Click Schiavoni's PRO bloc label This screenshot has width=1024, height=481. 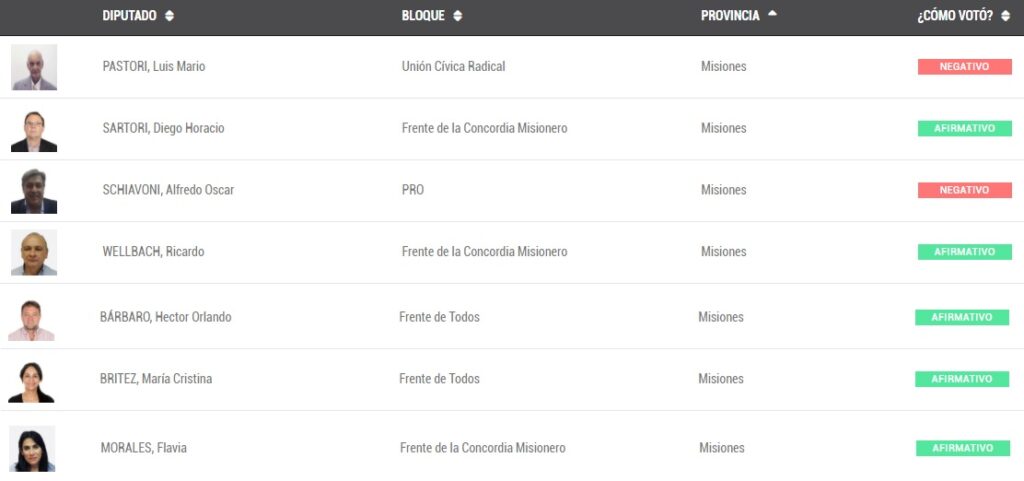413,191
